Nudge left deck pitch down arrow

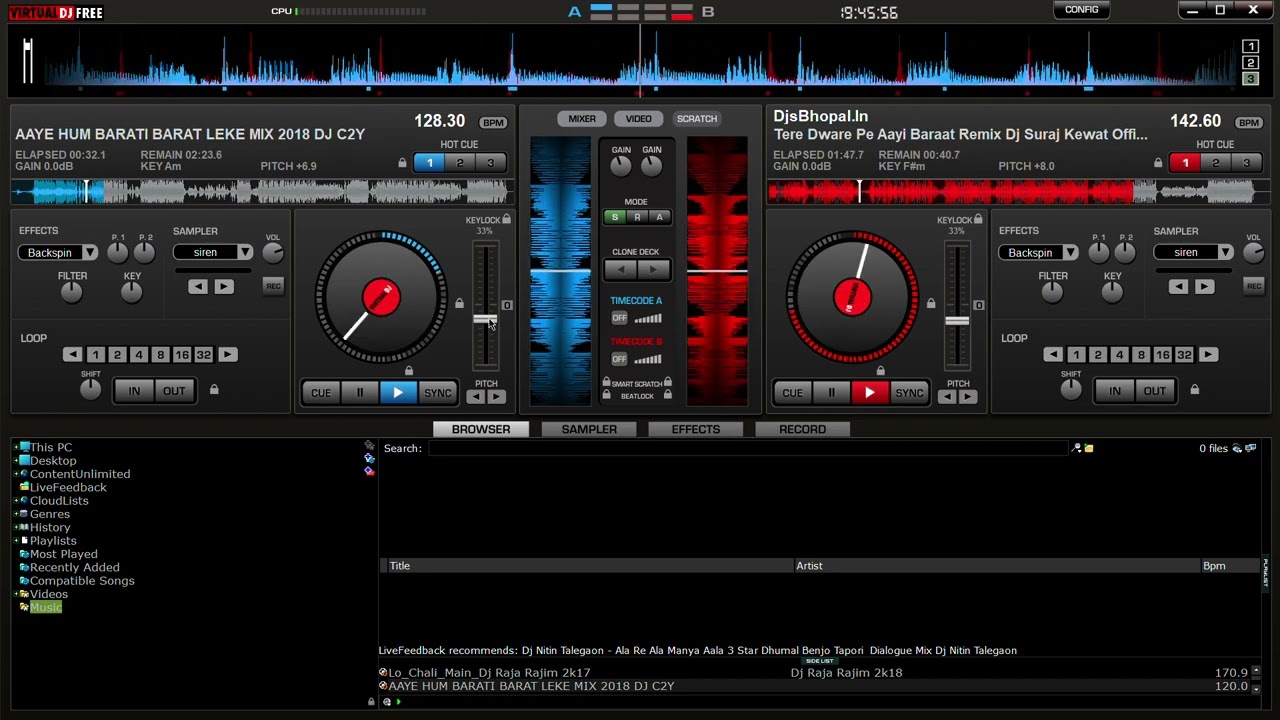click(476, 397)
